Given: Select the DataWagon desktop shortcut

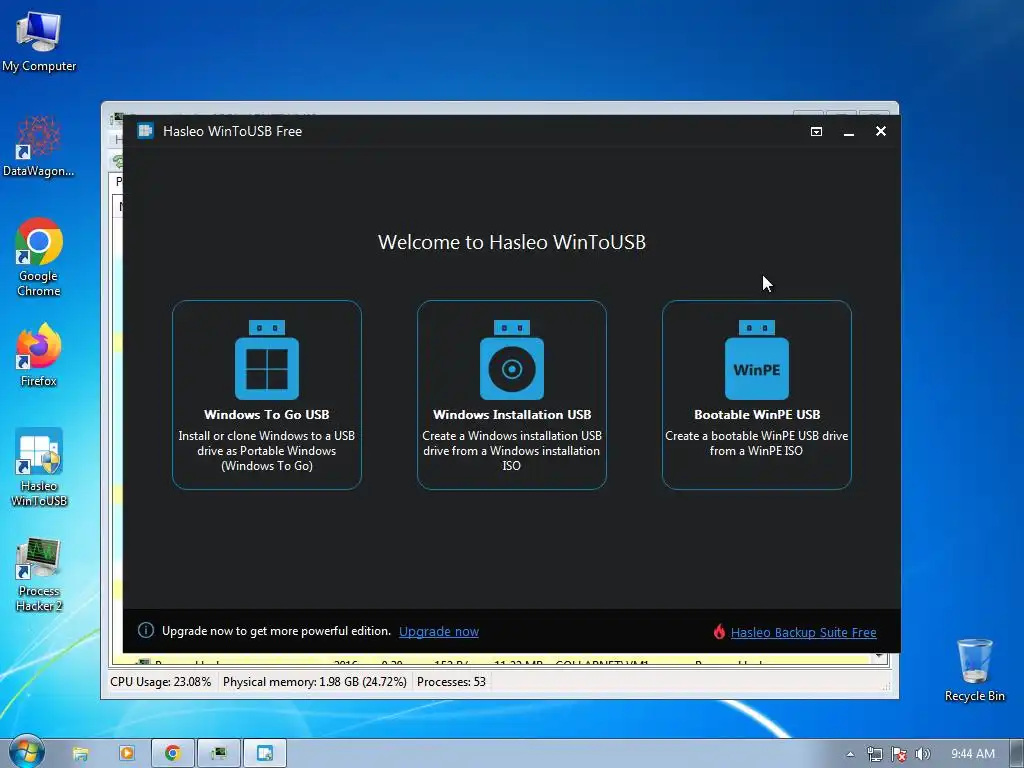Looking at the screenshot, I should (x=39, y=147).
